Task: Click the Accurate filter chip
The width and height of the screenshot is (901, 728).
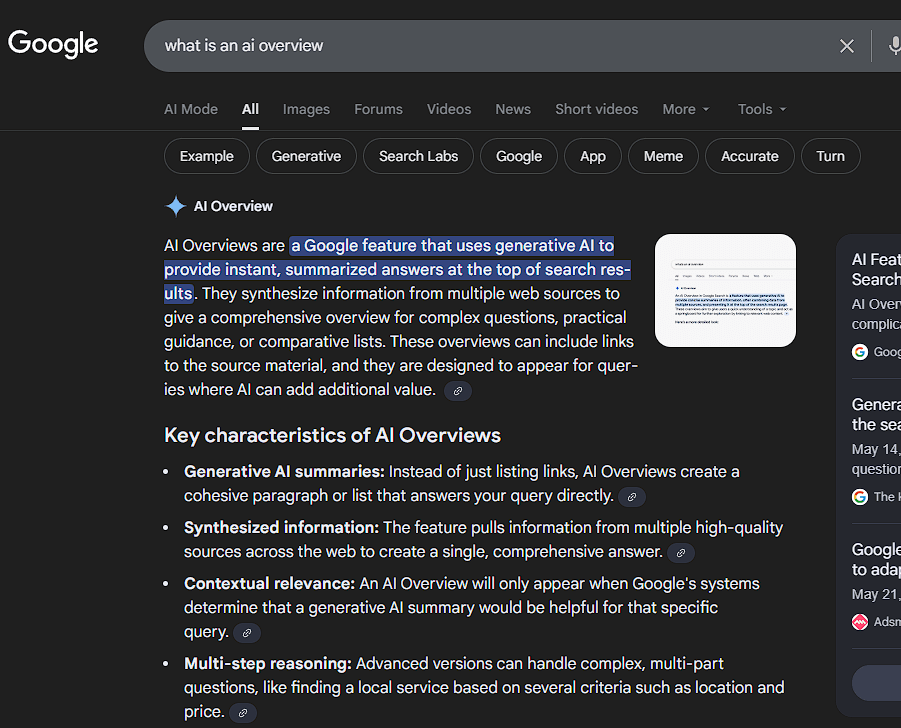Action: coord(749,156)
